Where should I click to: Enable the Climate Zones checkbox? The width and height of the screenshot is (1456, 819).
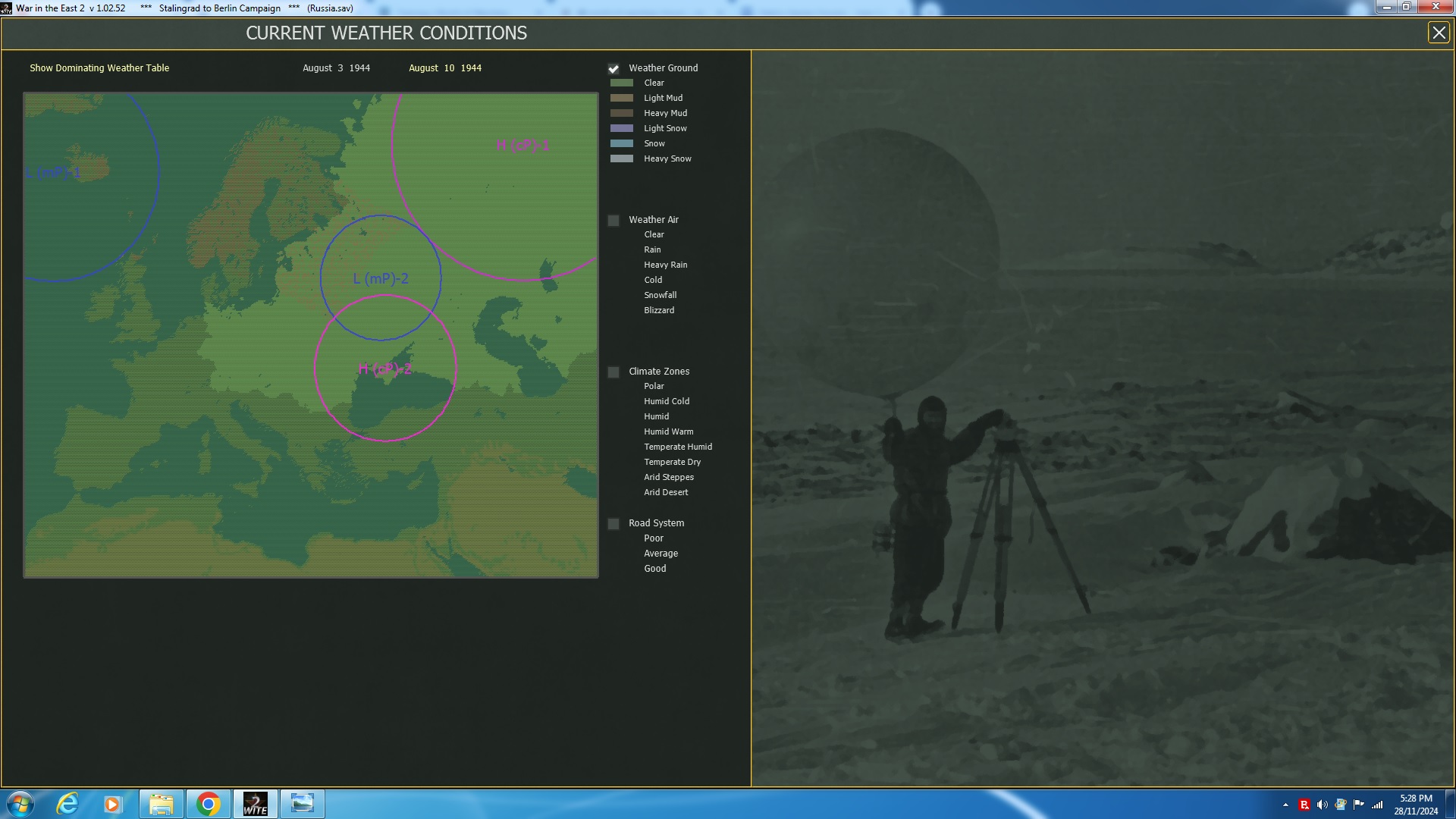(613, 372)
